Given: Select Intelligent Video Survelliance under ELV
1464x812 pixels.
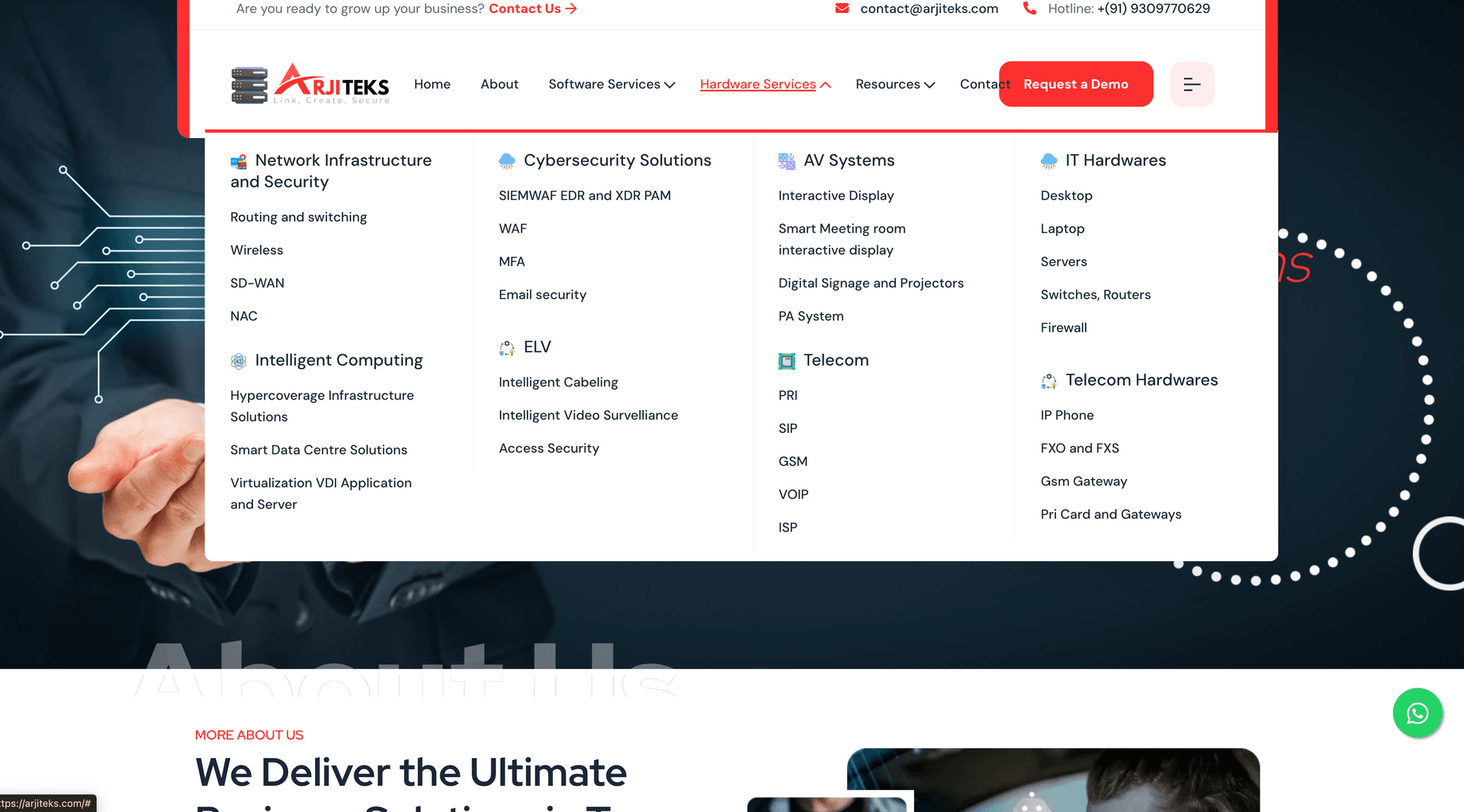Looking at the screenshot, I should coord(588,416).
